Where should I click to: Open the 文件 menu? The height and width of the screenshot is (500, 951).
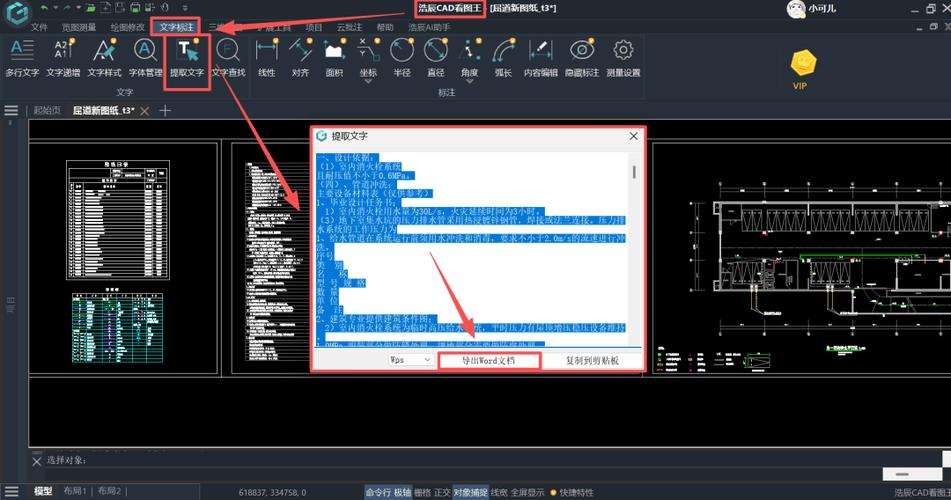pyautogui.click(x=39, y=27)
